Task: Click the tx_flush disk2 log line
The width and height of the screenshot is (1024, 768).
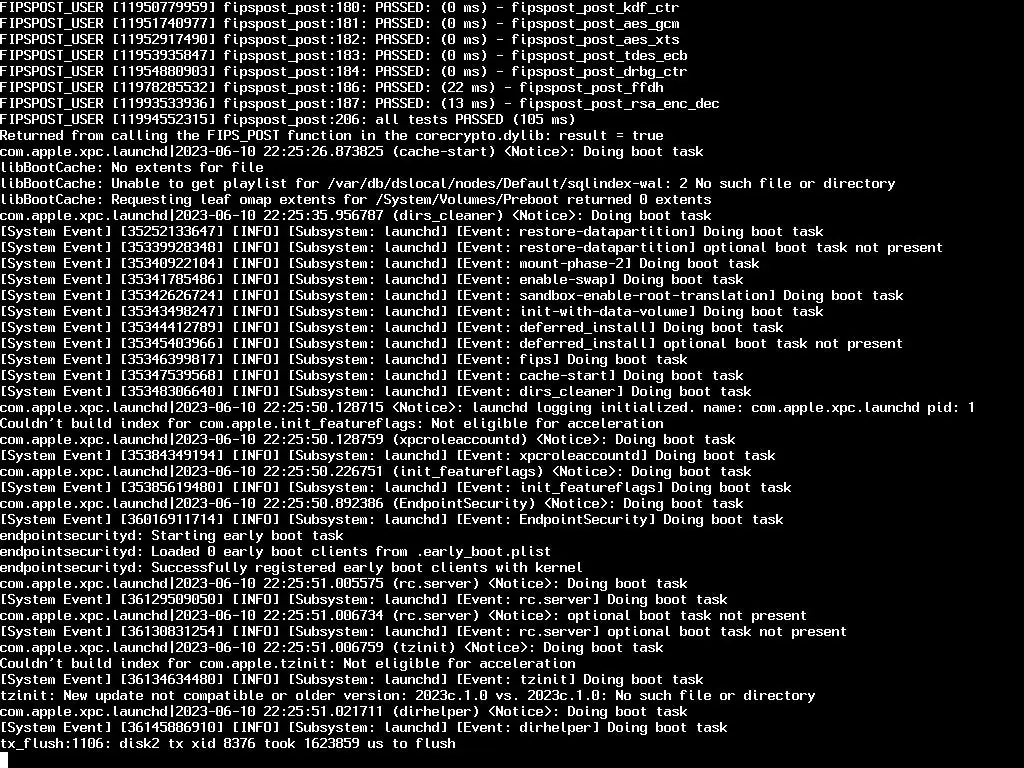Action: pos(228,743)
